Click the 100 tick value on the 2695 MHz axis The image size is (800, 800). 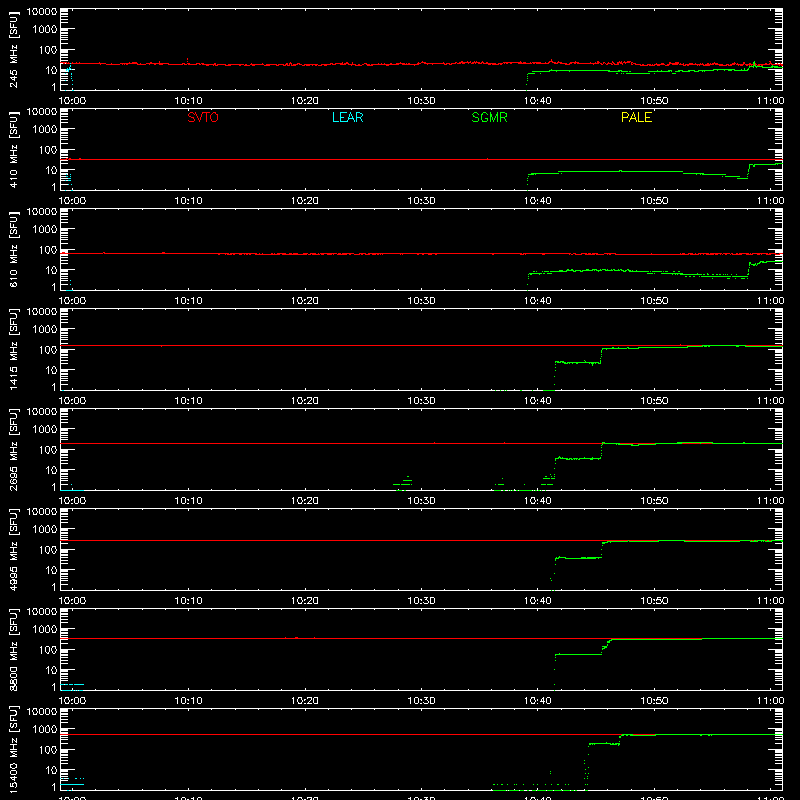pyautogui.click(x=47, y=449)
